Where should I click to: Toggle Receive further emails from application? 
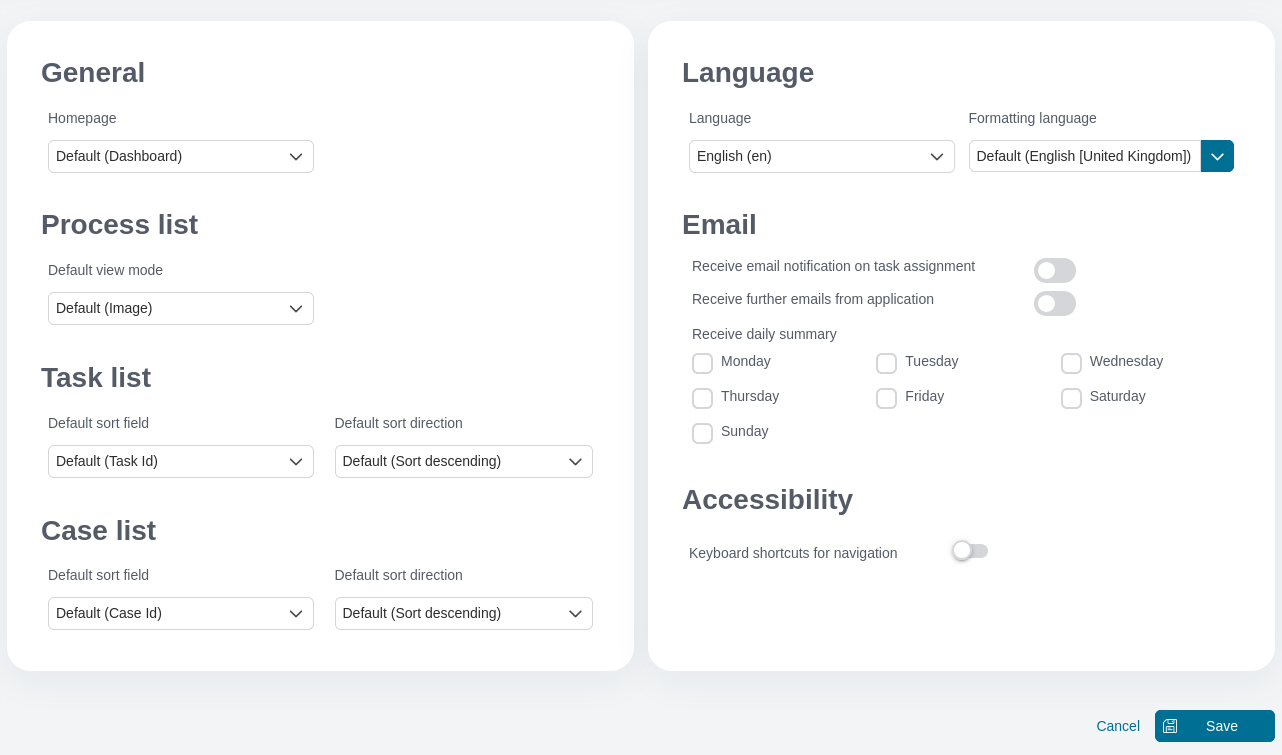click(1054, 304)
